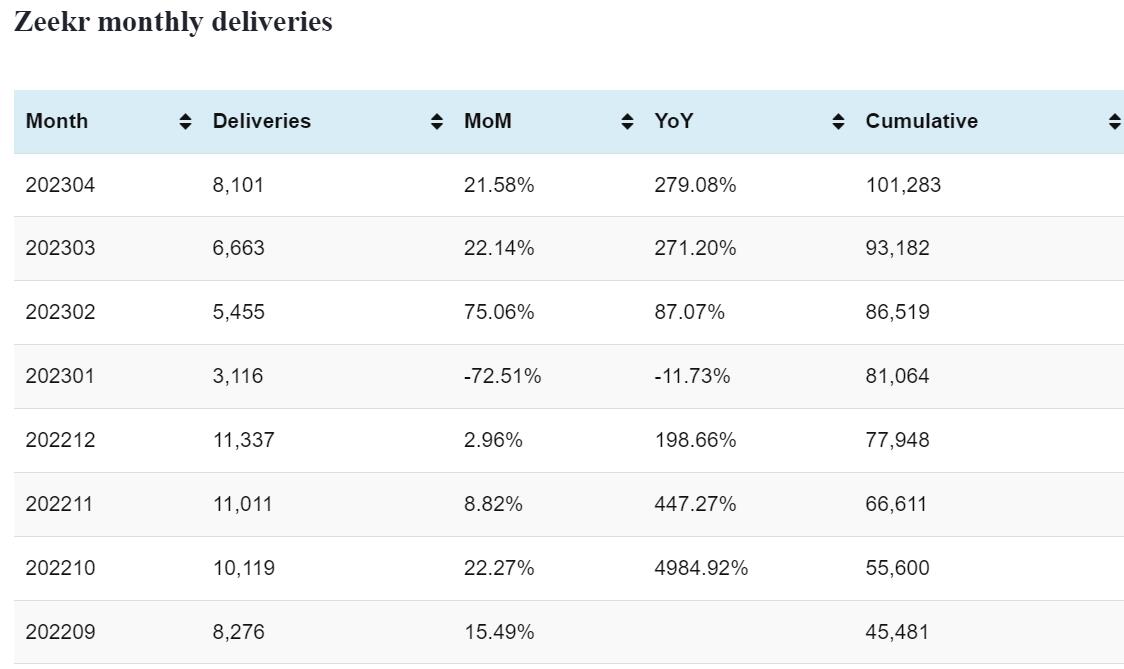Image resolution: width=1124 pixels, height=669 pixels.
Task: Select the 11,337 deliveries value
Action: (x=243, y=440)
